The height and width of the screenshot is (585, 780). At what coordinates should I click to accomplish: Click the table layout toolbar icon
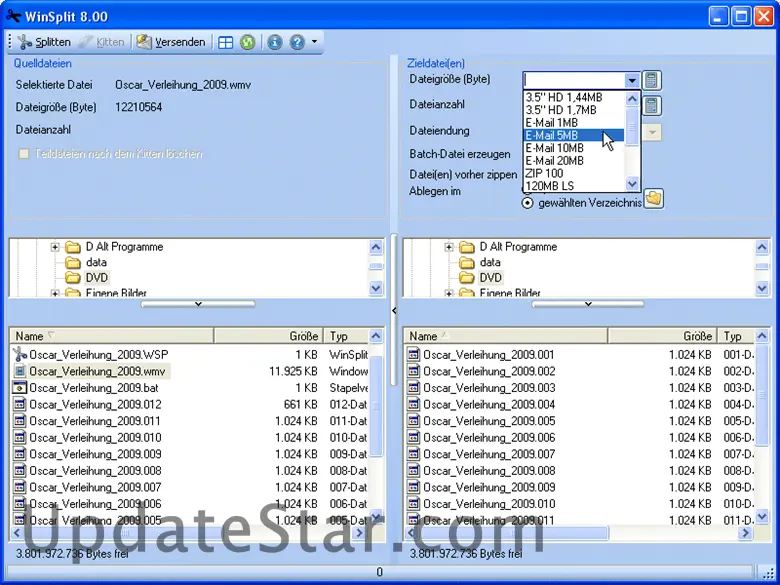click(225, 42)
